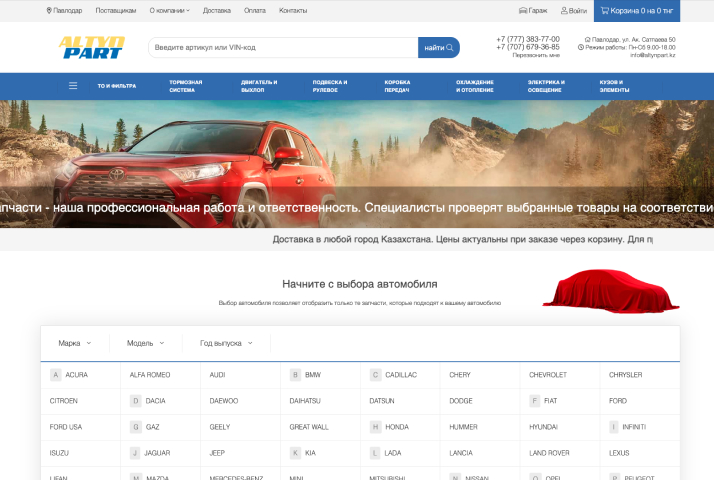Open the Кузов и элементы category
The height and width of the screenshot is (480, 714).
pos(614,86)
